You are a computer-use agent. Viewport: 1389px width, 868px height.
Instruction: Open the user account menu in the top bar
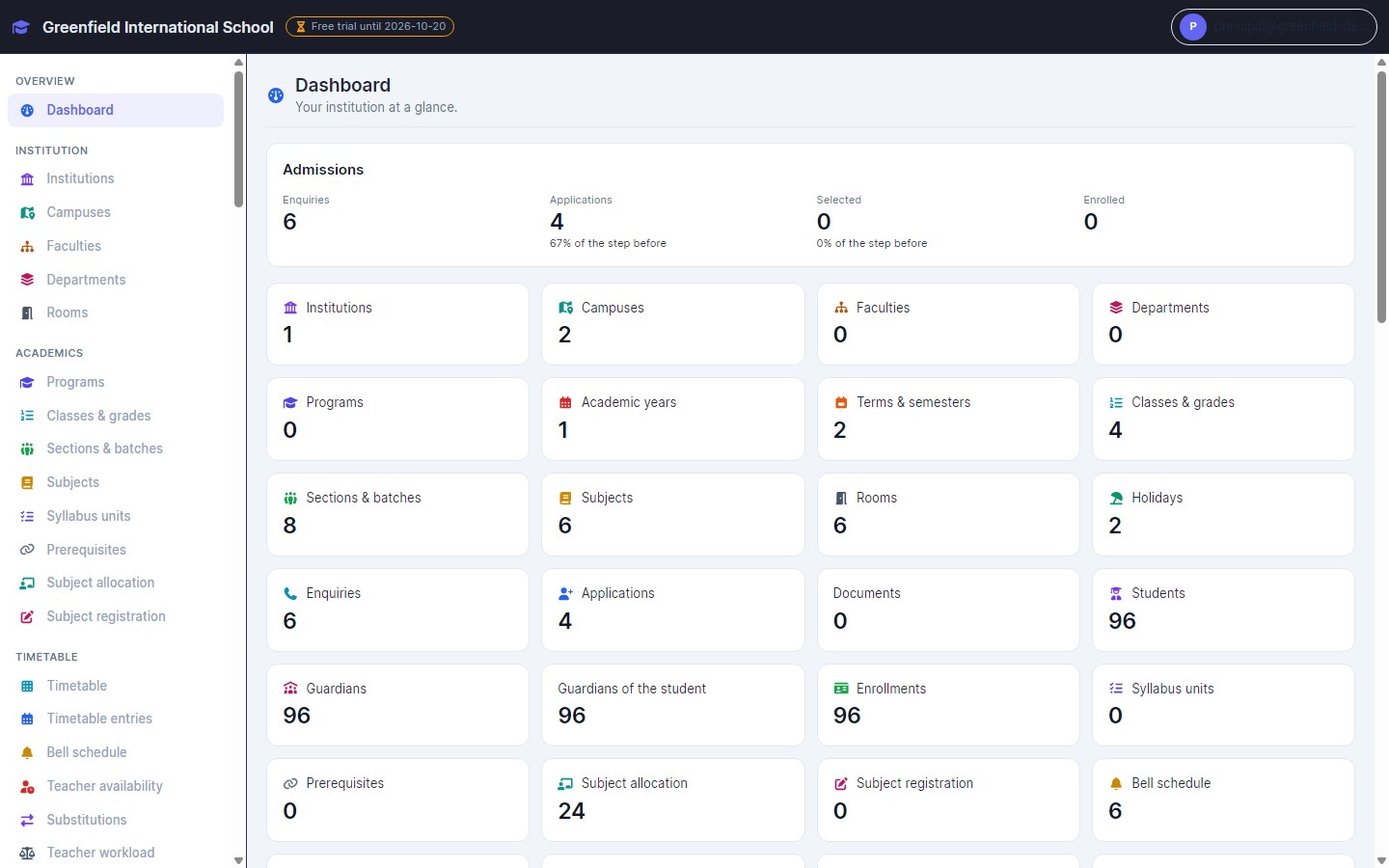(x=1273, y=27)
